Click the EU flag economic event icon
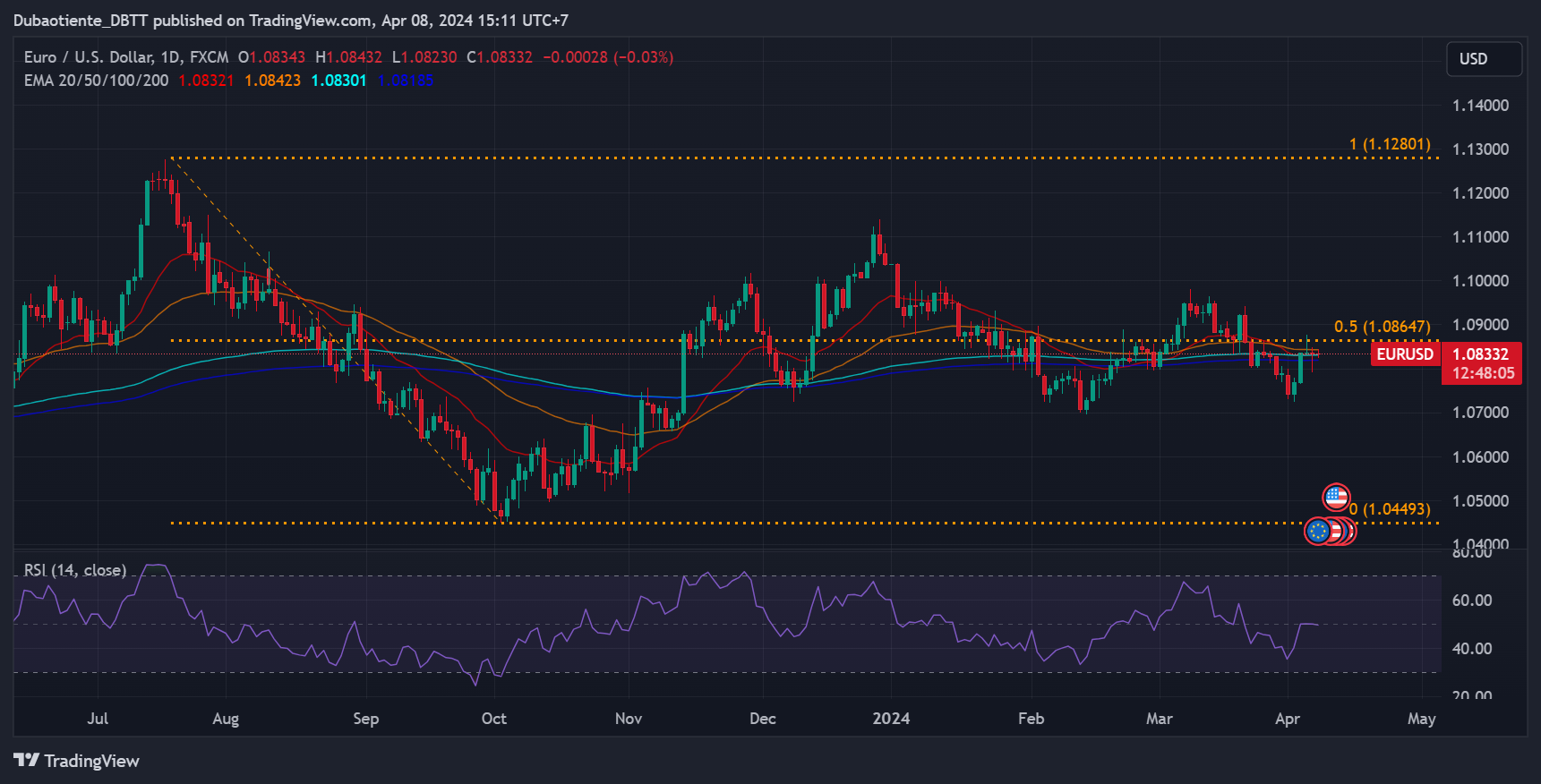 1317,532
